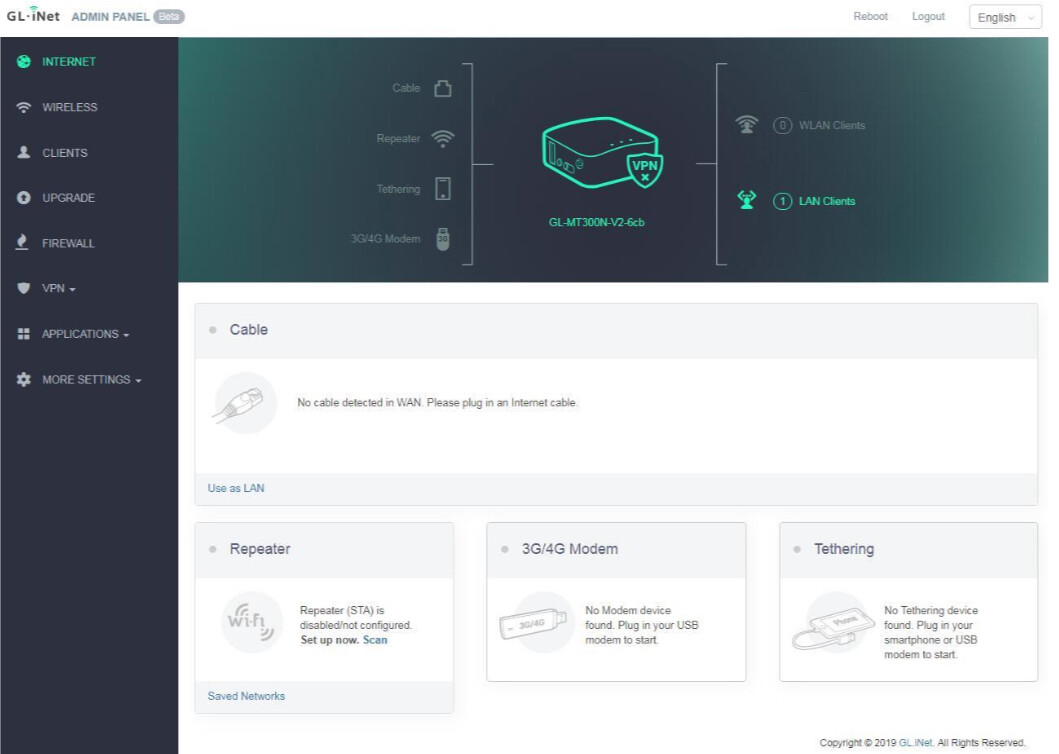
Task: Click the tethered phone illustration
Action: [834, 622]
